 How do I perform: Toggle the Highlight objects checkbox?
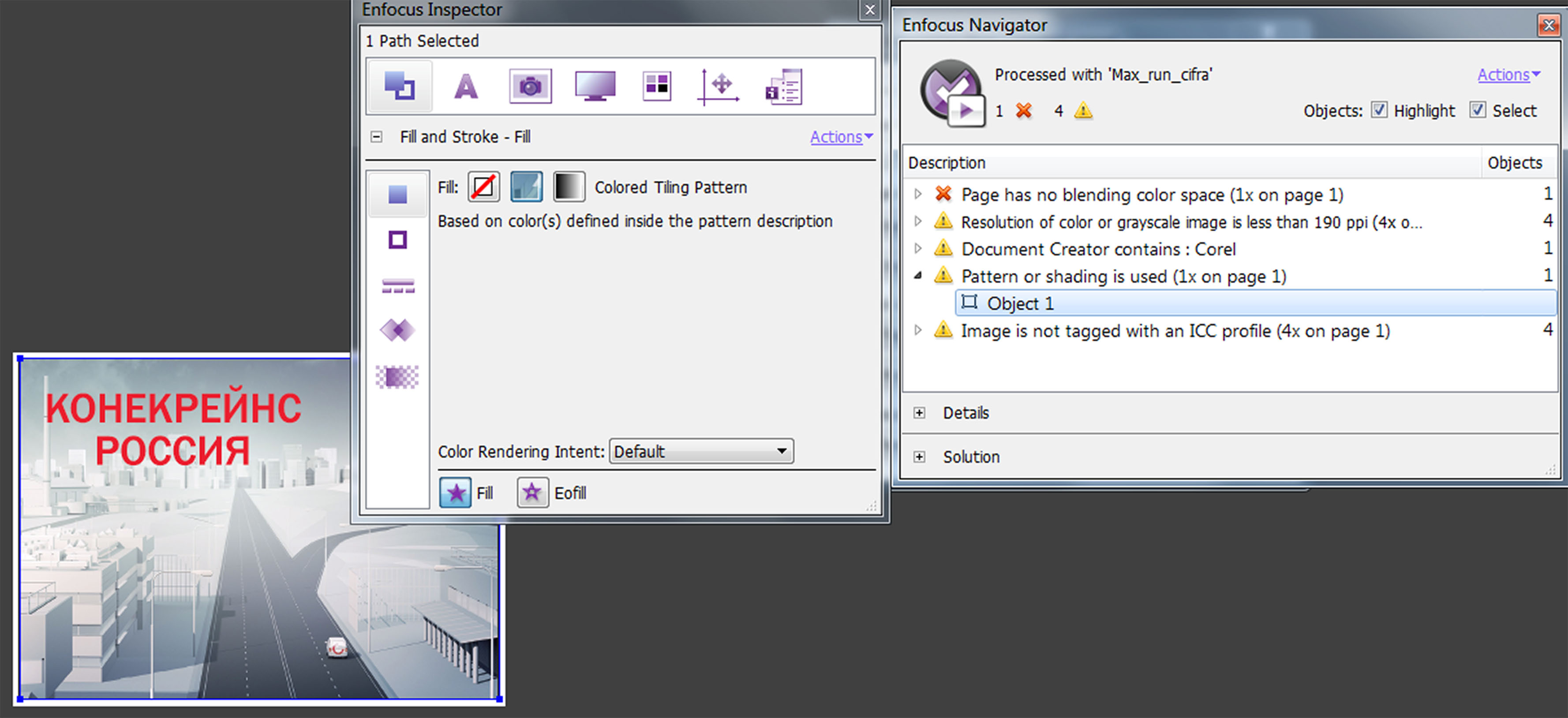tap(1379, 110)
